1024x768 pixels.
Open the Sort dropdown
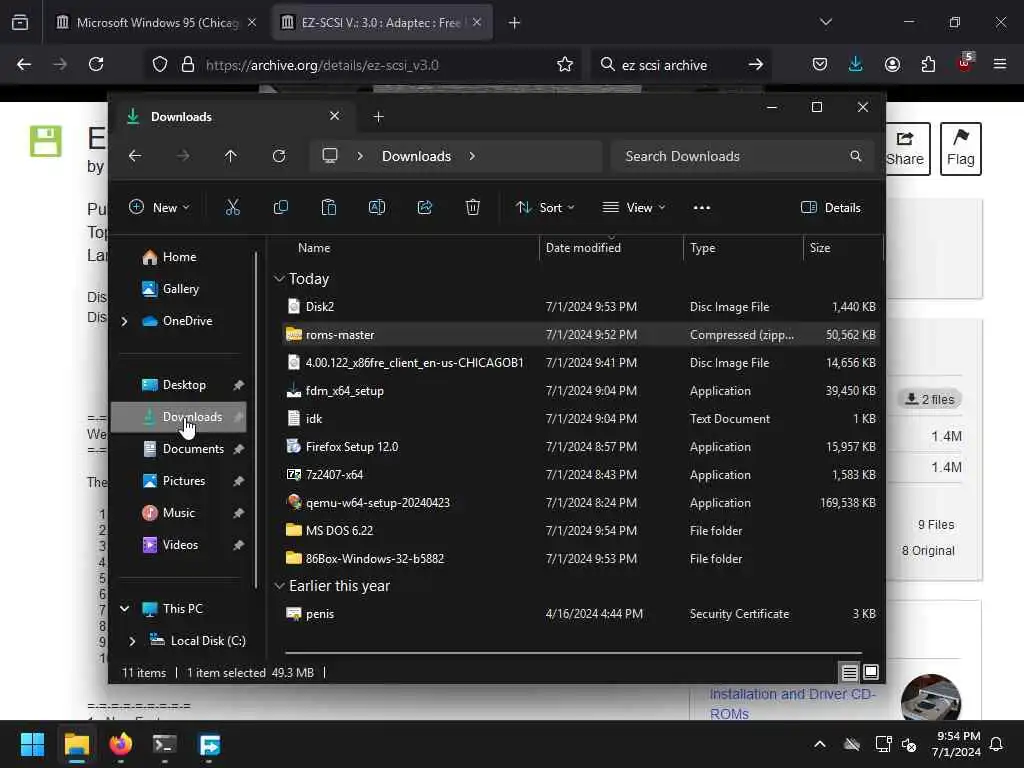(545, 208)
